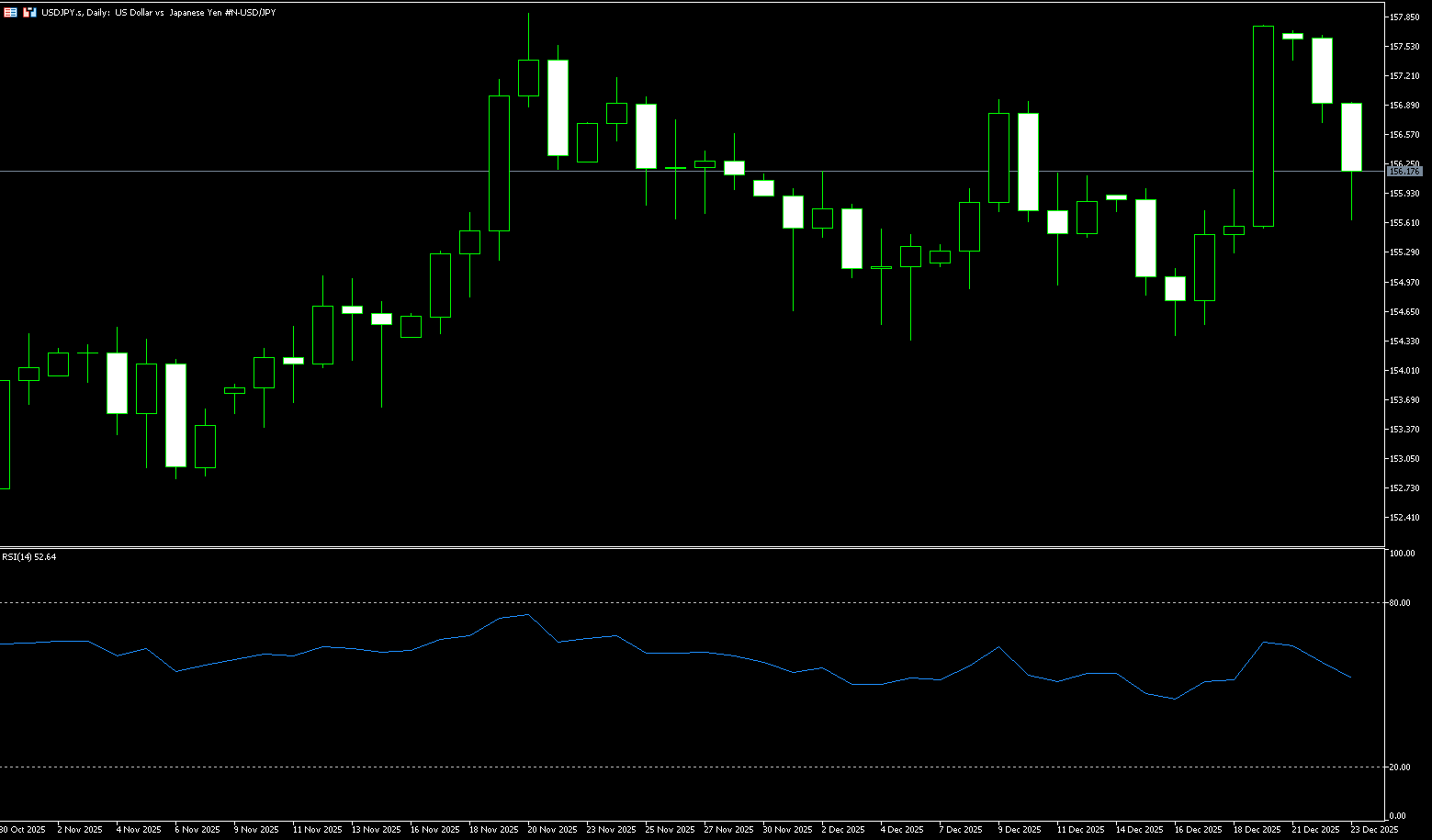The image size is (1432, 840).
Task: Click the 30 Oct 2025 date label
Action: 22,830
